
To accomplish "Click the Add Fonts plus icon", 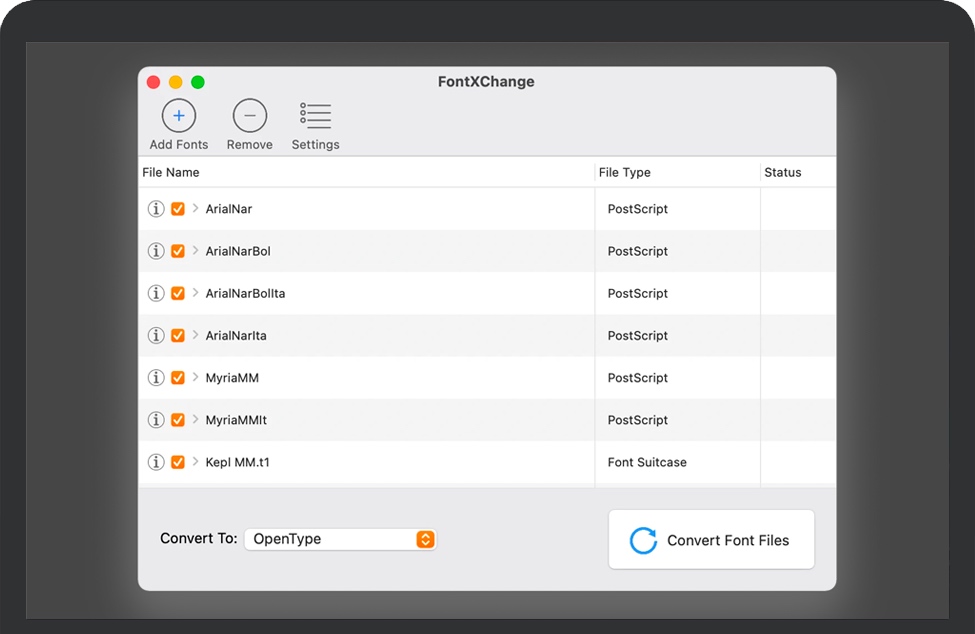I will click(x=179, y=116).
